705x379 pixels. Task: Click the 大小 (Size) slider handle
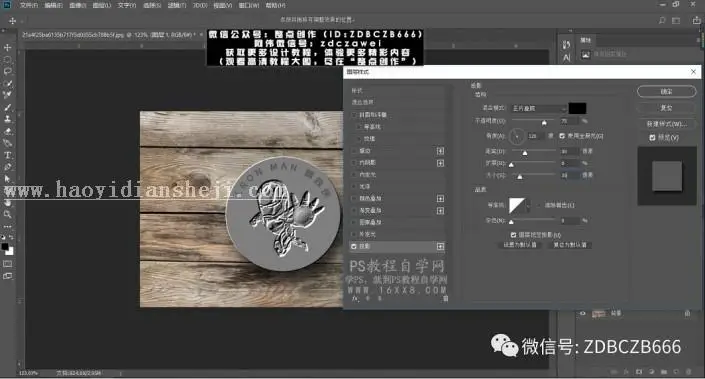click(x=520, y=176)
